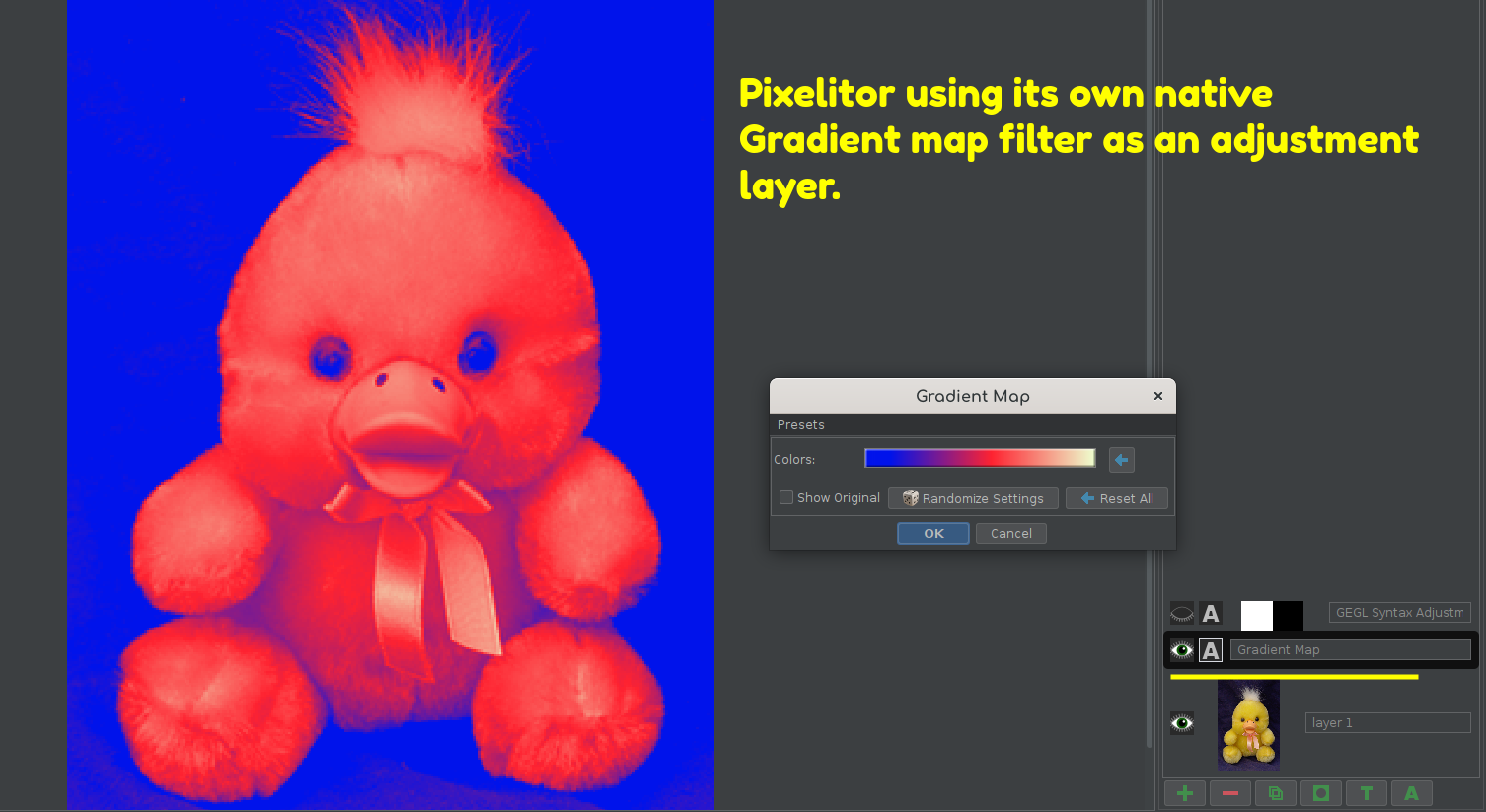Click adjustment icon of Gradient Map layer

click(x=1211, y=650)
